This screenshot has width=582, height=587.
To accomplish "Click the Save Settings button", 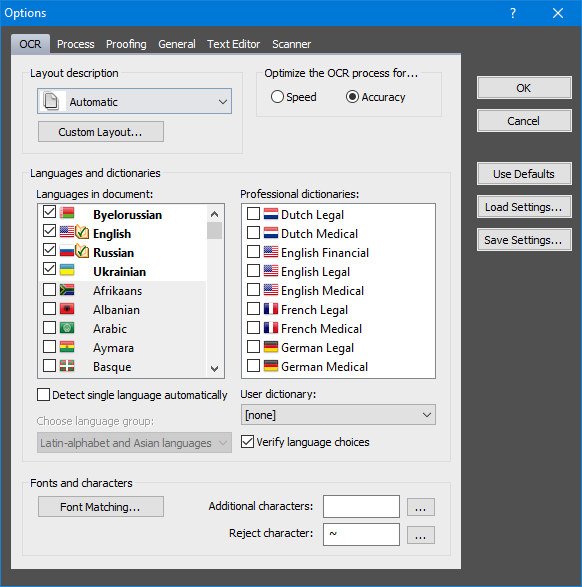I will [x=524, y=240].
